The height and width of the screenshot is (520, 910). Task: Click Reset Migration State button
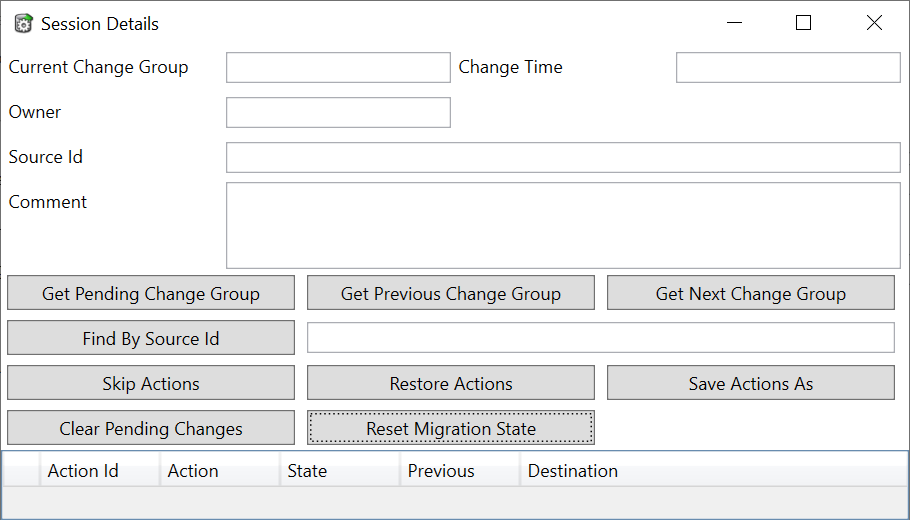pos(451,428)
